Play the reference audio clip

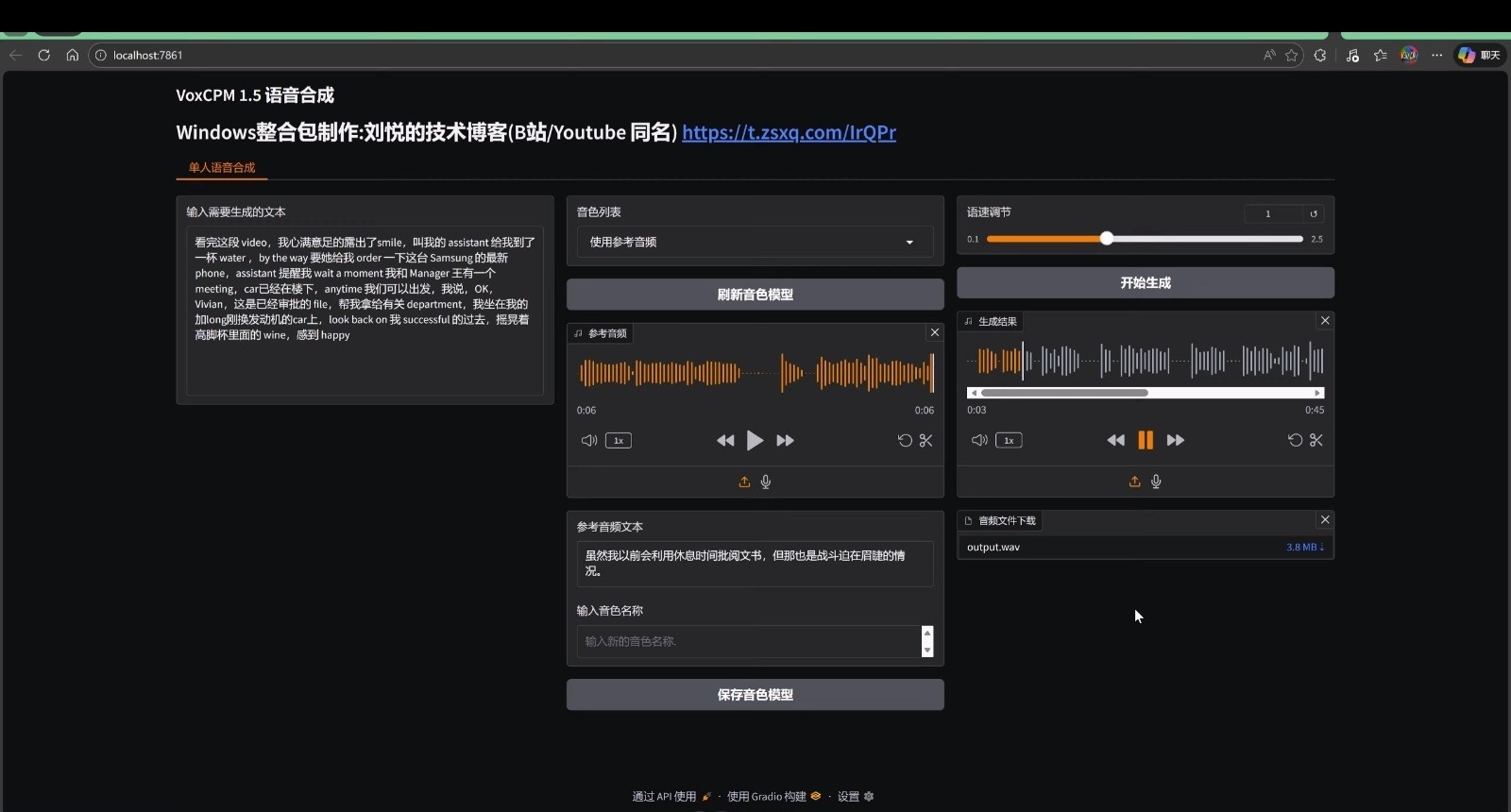pos(755,440)
